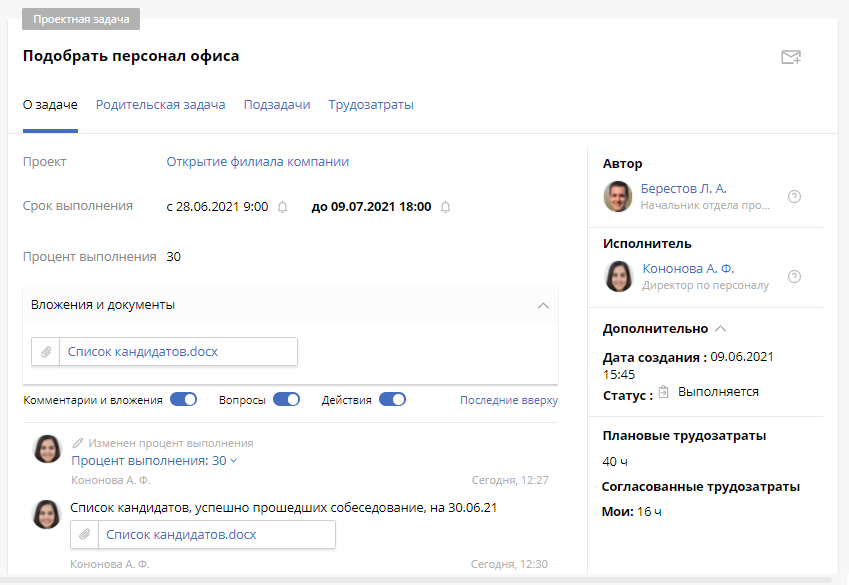
Task: Switch to the Подзадачи tab
Action: point(277,103)
